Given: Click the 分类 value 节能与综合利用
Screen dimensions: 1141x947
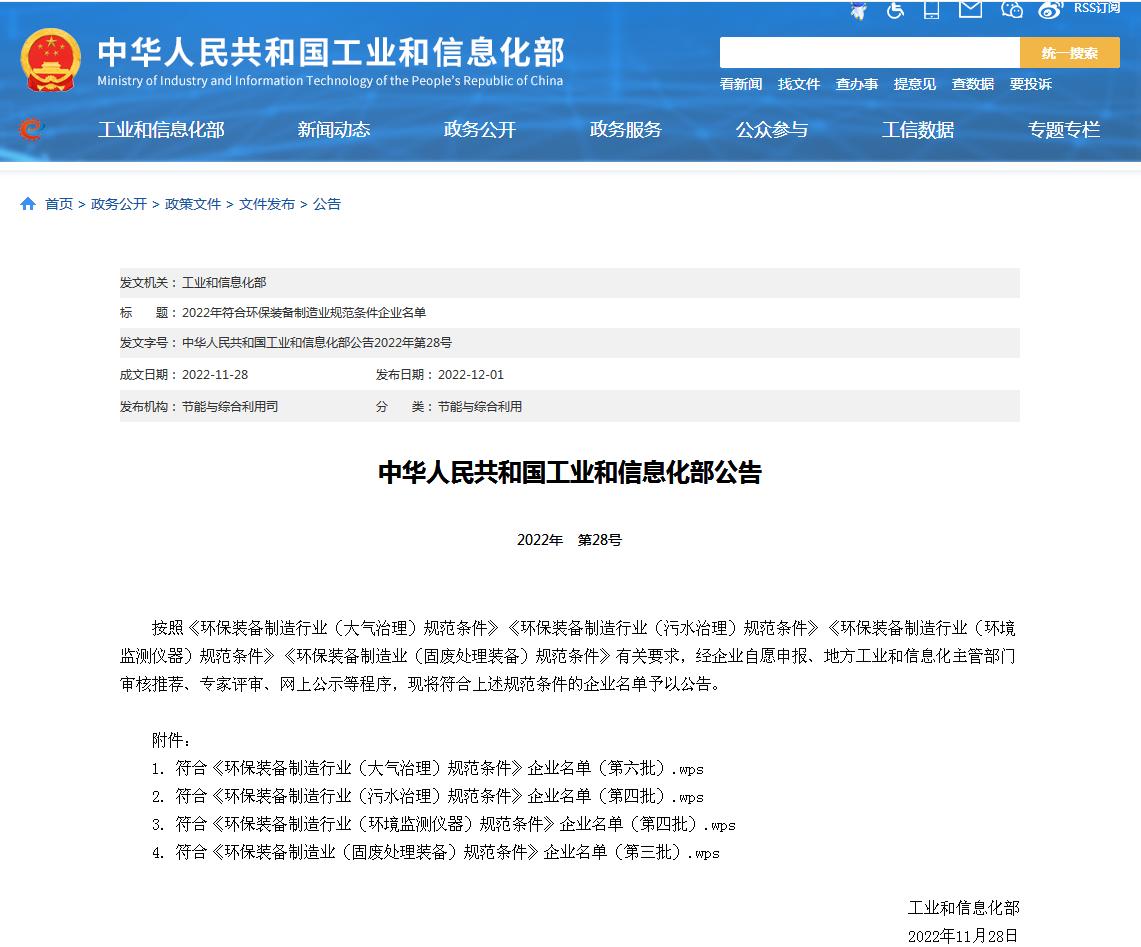Looking at the screenshot, I should (x=480, y=406).
